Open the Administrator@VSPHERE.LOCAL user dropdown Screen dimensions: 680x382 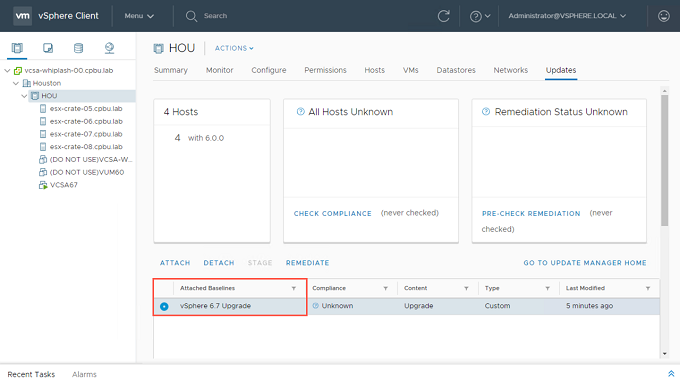(x=567, y=16)
